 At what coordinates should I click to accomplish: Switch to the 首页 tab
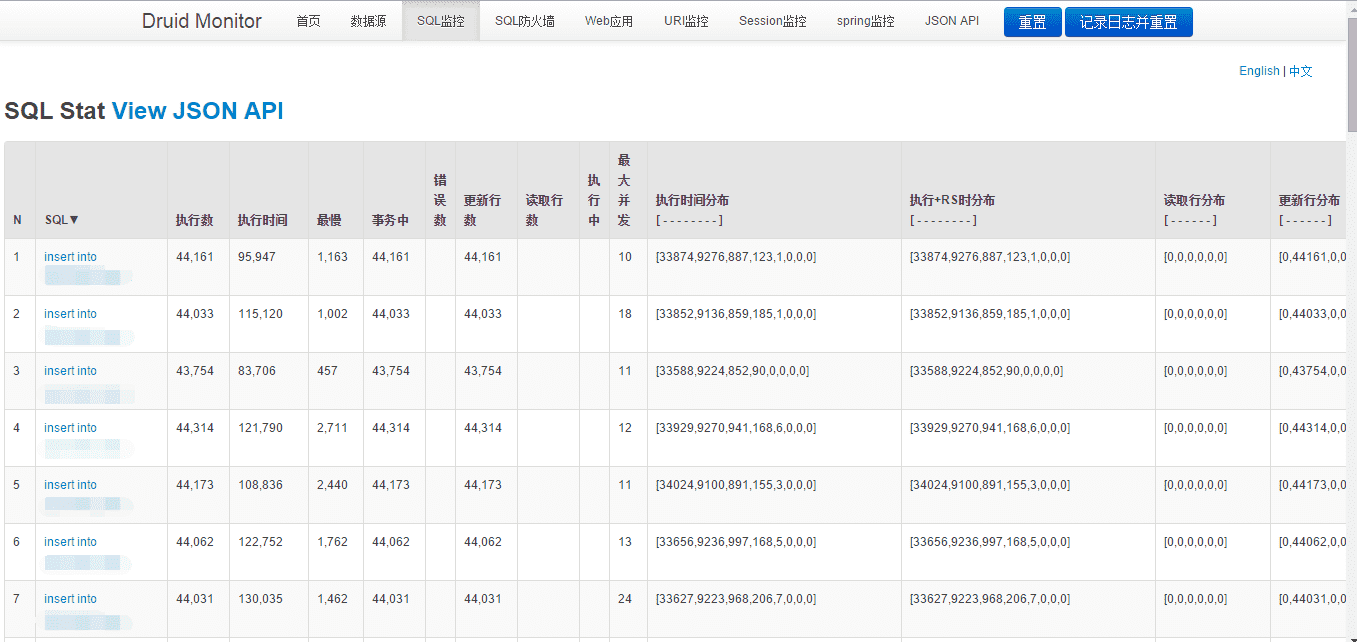tap(308, 20)
